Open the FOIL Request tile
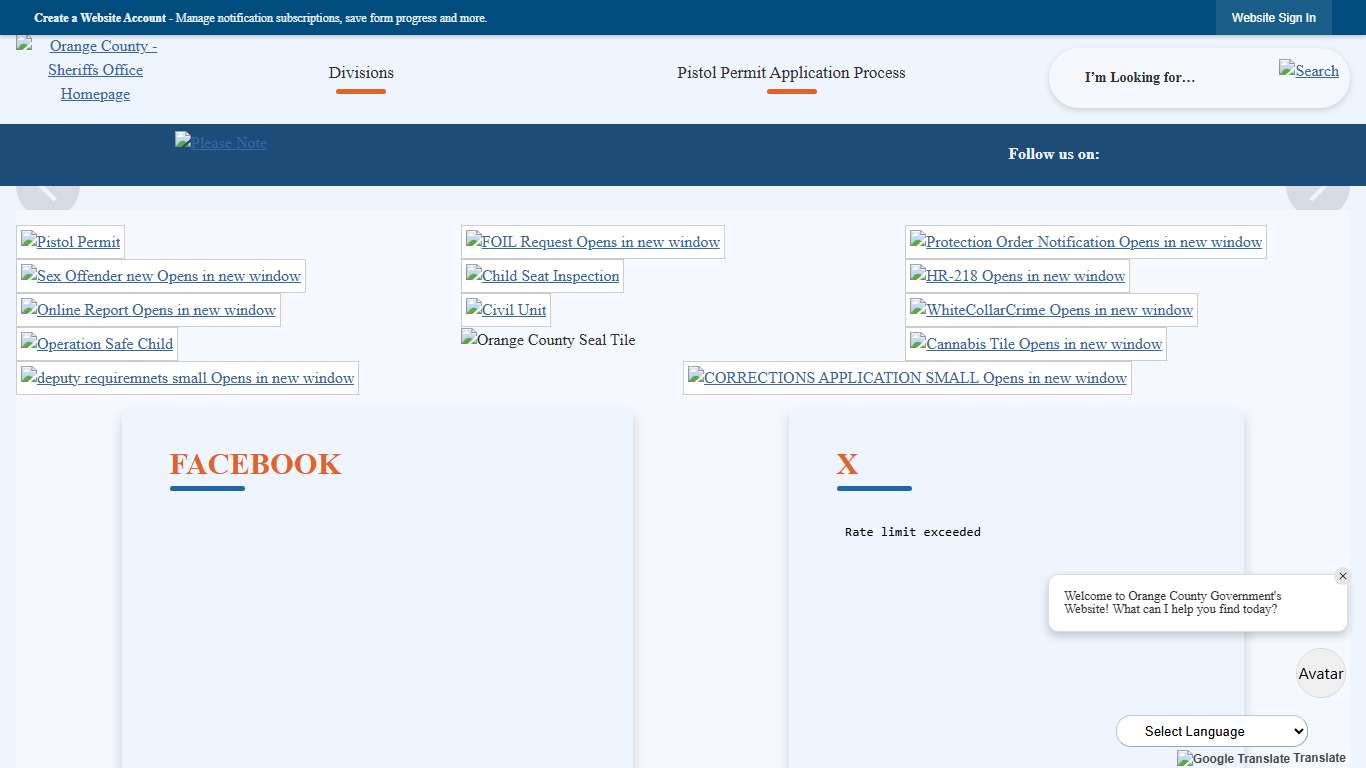This screenshot has width=1366, height=768. (592, 242)
